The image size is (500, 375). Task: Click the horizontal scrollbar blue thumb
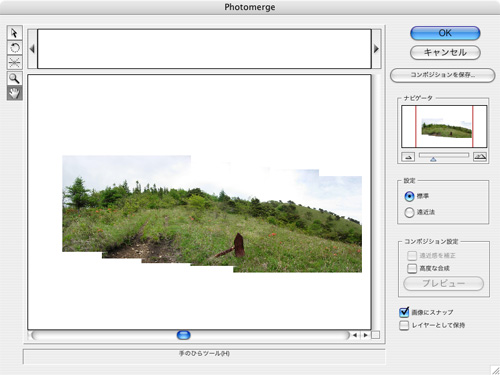[x=183, y=335]
